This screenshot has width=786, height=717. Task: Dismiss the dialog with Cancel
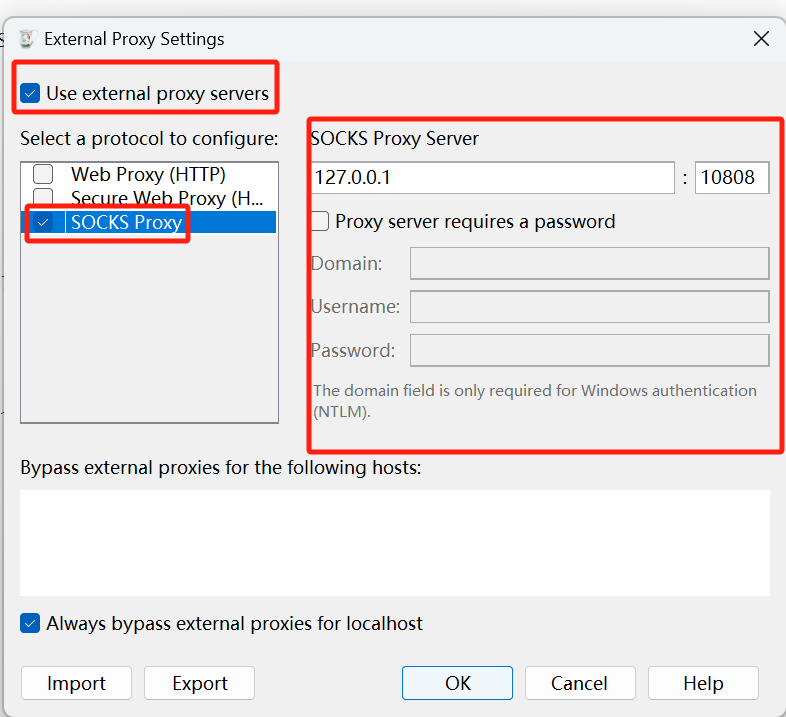point(579,683)
